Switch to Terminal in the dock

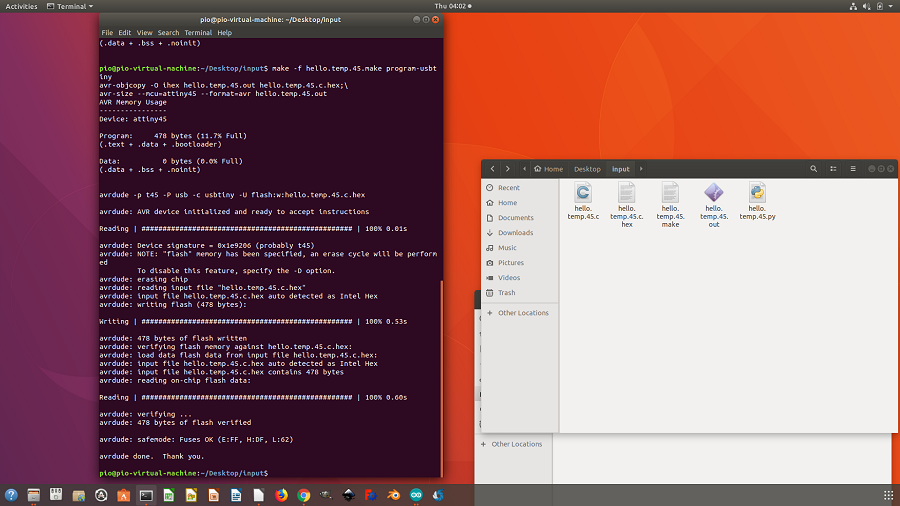click(146, 495)
